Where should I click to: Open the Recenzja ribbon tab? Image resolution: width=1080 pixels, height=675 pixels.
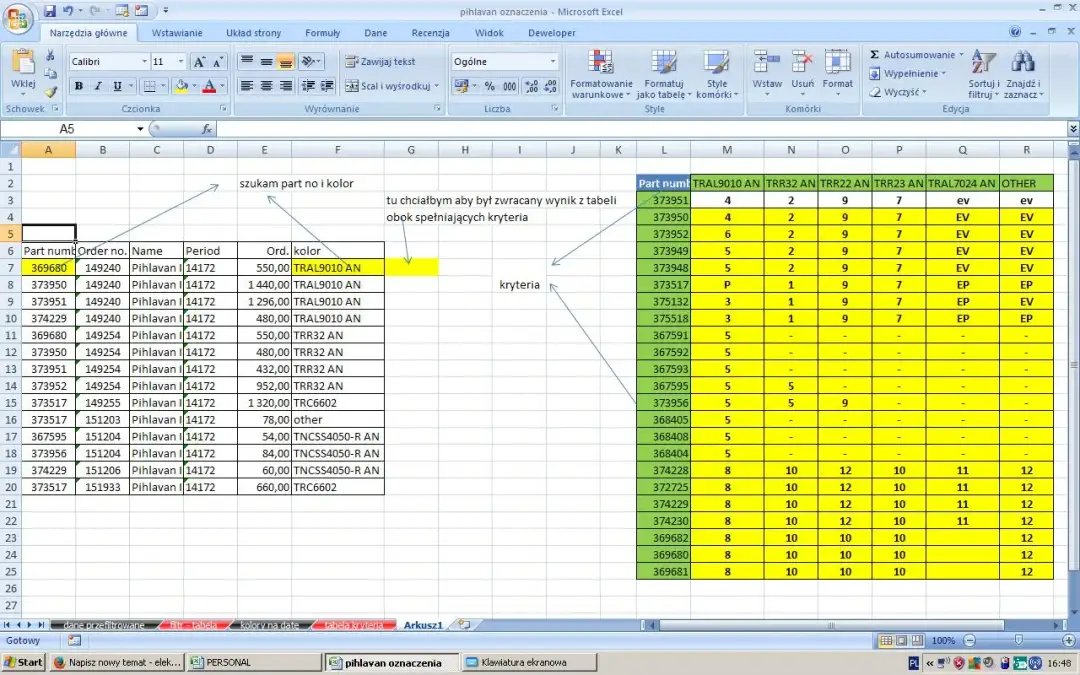coord(430,32)
